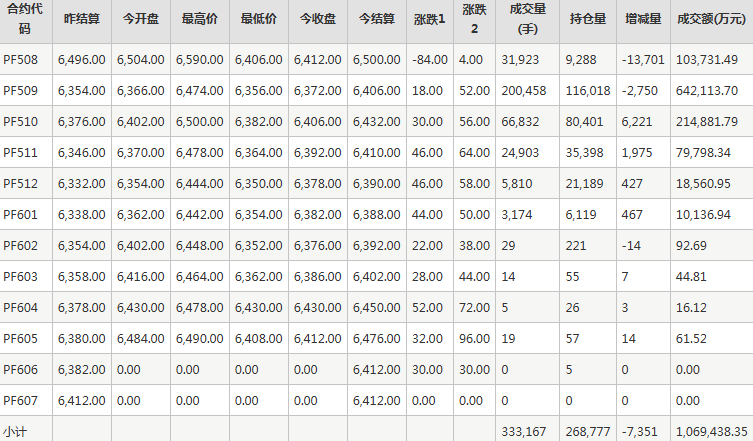Select contract code PF605
Image resolution: width=753 pixels, height=441 pixels.
[x=20, y=338]
